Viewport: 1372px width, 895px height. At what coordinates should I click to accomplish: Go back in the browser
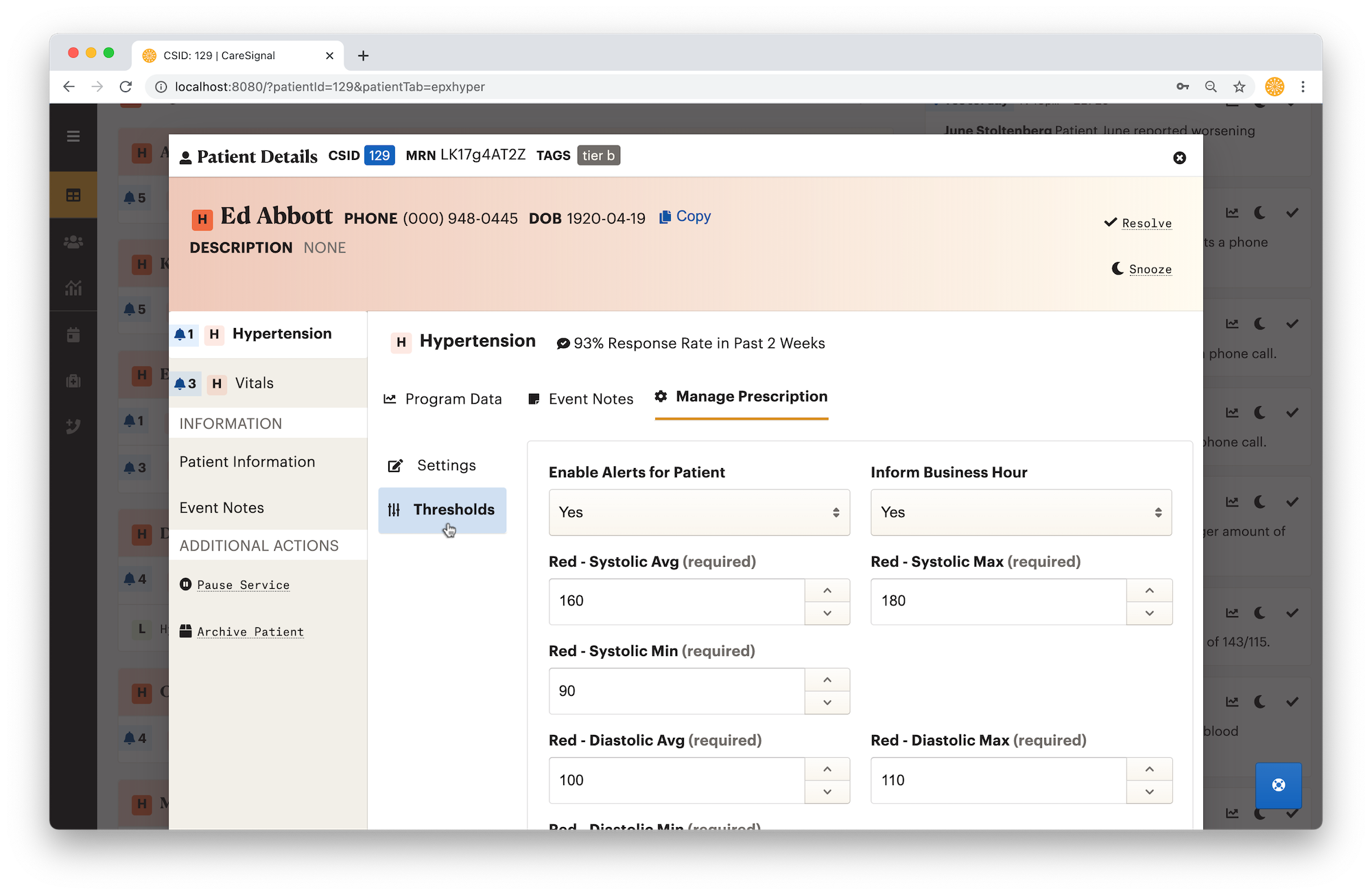click(x=69, y=86)
